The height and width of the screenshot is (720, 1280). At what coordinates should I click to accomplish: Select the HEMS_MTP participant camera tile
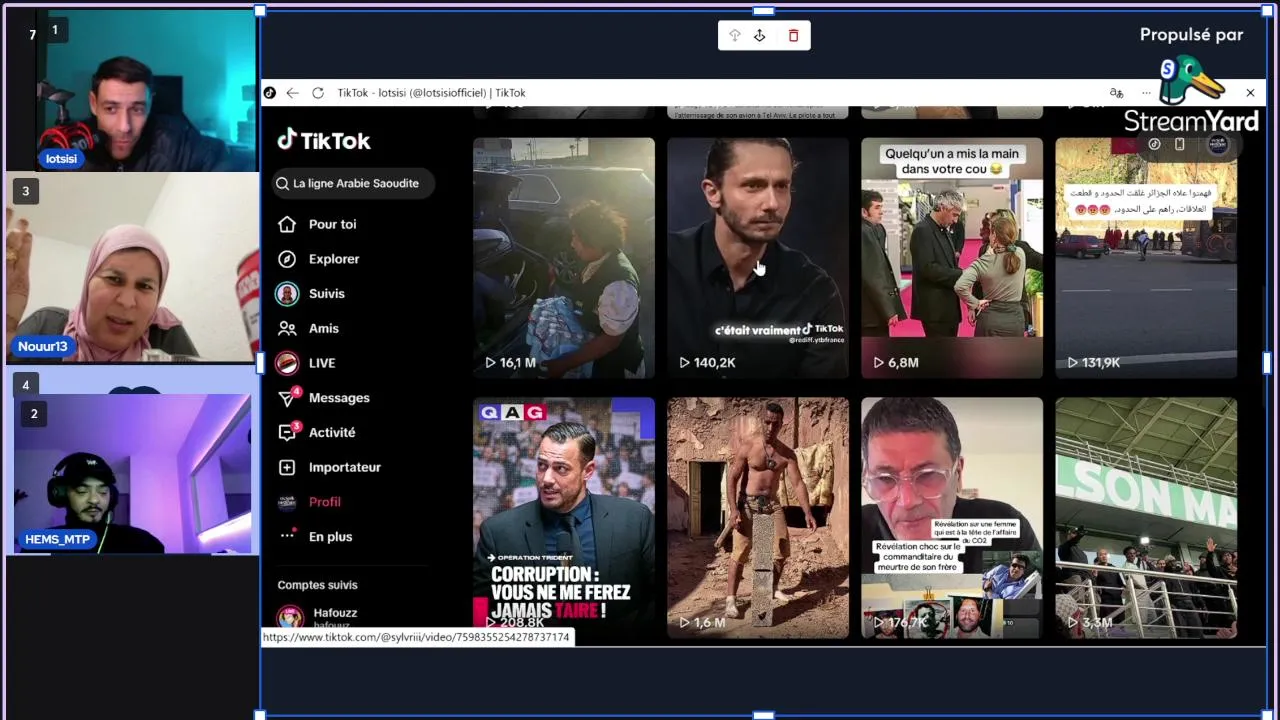[x=132, y=474]
